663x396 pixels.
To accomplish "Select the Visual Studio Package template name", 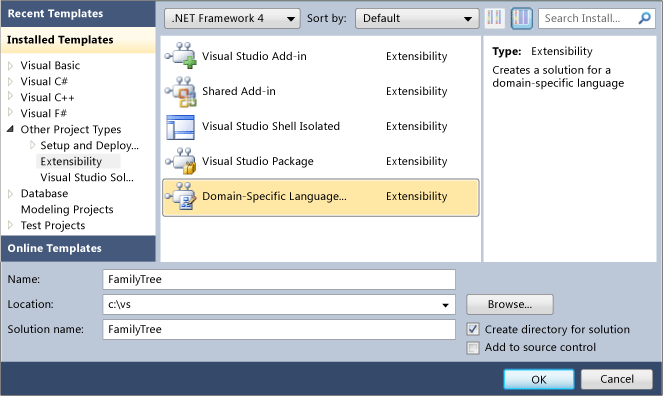I will (258, 161).
